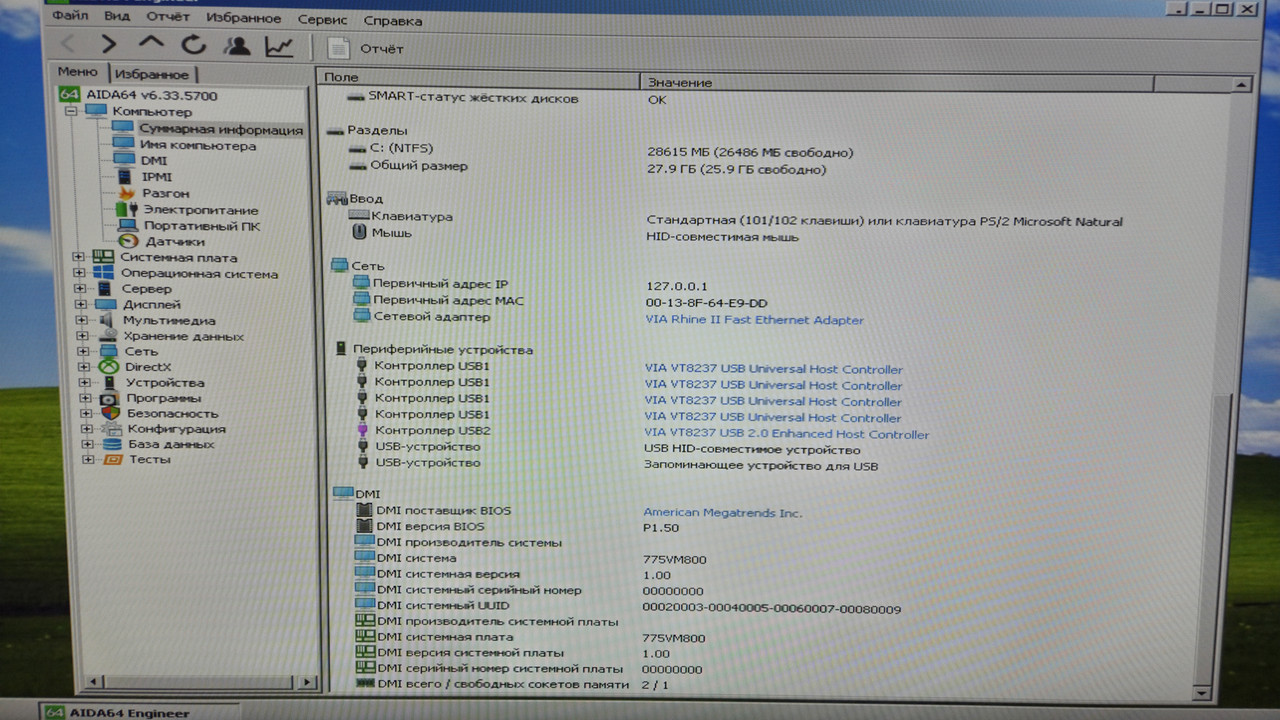Open the American Megatrends Inc. link
The width and height of the screenshot is (1280, 720).
722,513
